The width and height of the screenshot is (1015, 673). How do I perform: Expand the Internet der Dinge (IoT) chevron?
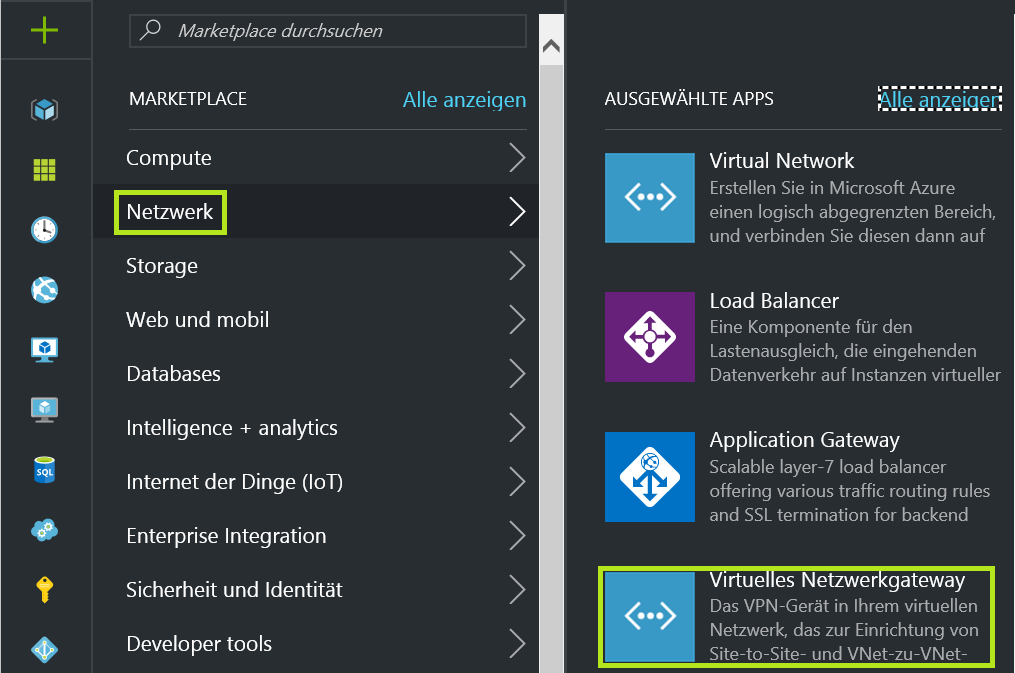(516, 482)
